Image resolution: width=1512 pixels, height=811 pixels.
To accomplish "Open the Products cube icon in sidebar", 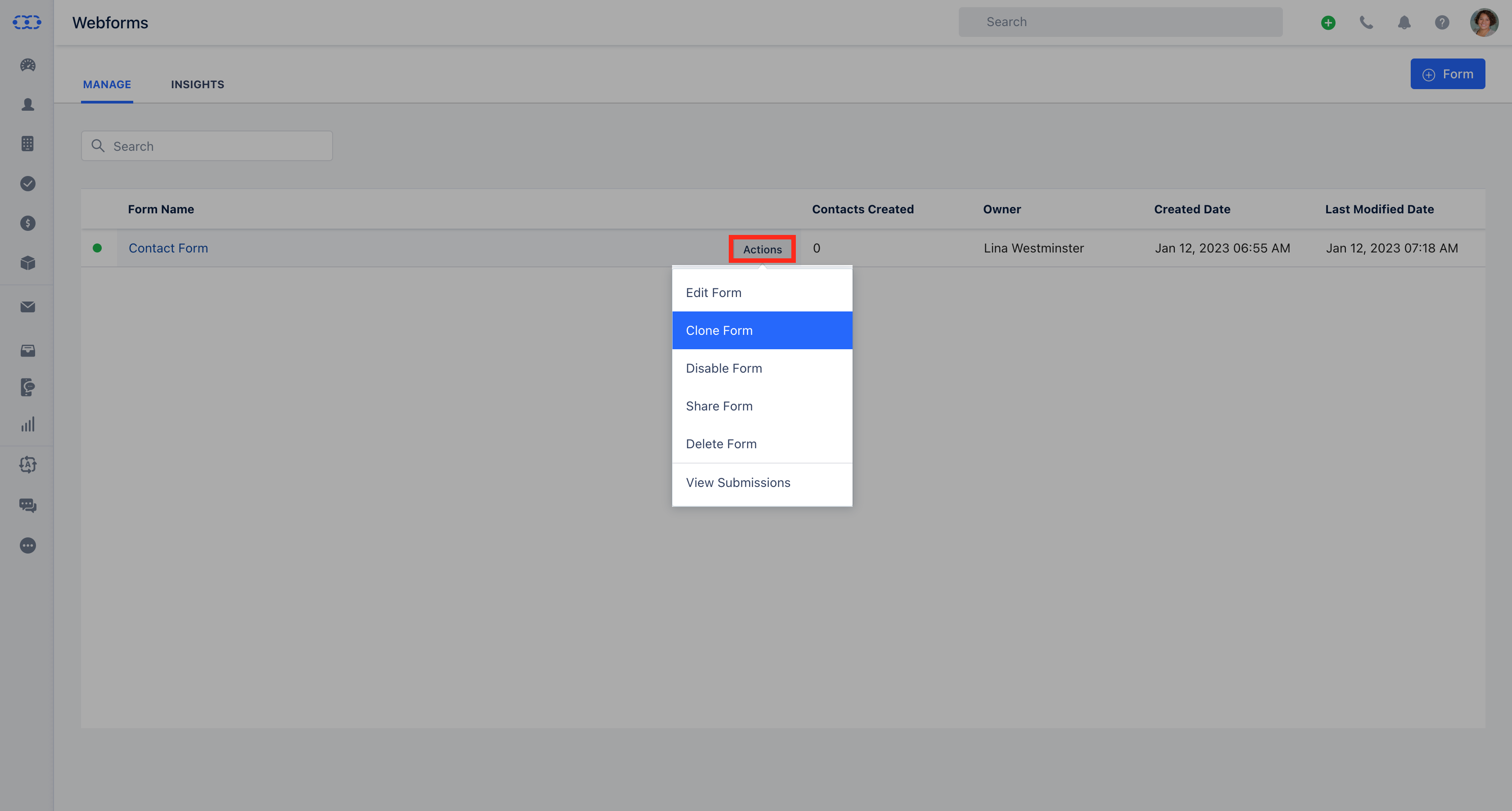I will 27,263.
